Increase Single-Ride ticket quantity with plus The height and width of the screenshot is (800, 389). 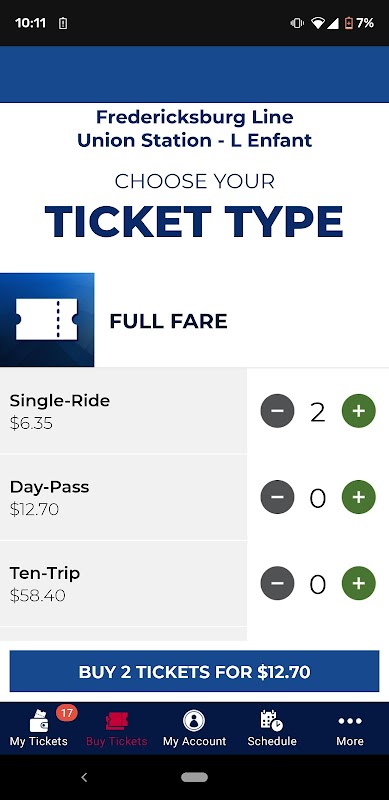tap(358, 411)
